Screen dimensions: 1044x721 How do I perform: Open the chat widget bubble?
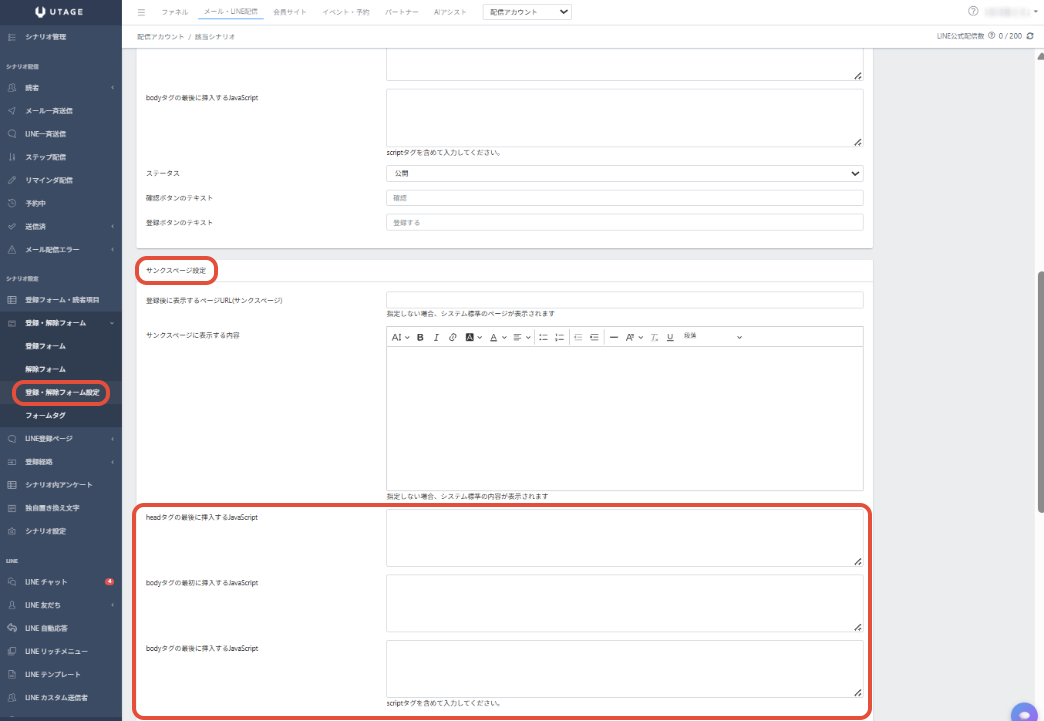point(1024,713)
